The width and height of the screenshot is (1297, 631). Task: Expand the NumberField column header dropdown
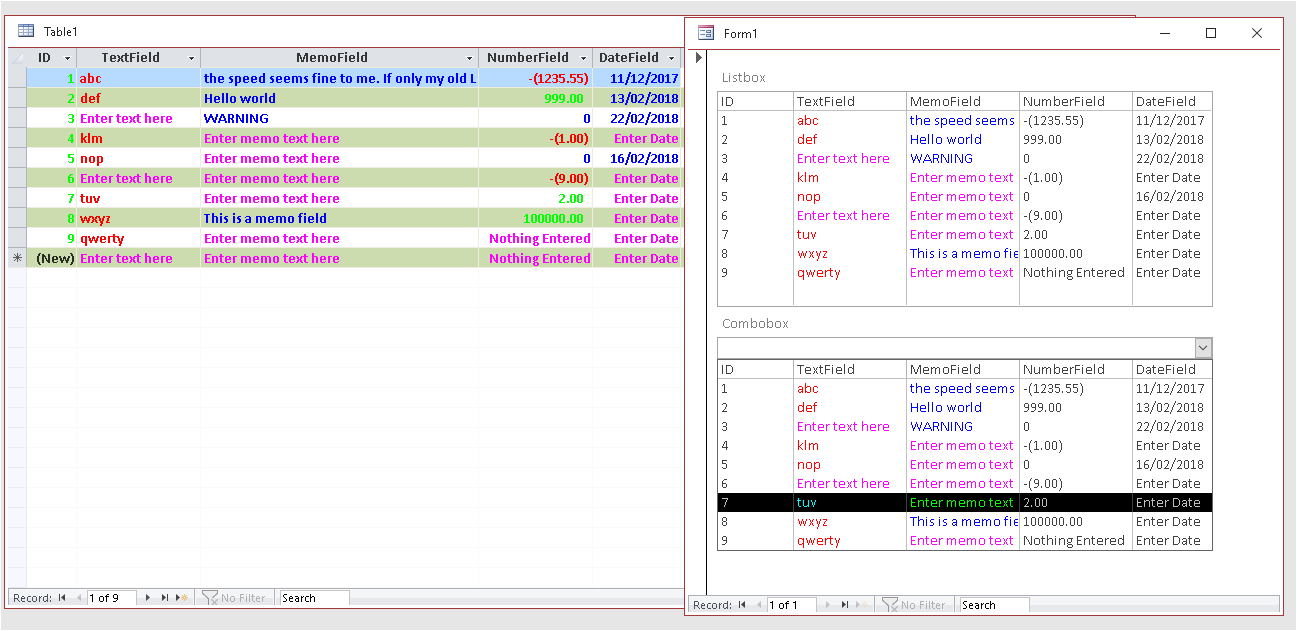pos(583,59)
